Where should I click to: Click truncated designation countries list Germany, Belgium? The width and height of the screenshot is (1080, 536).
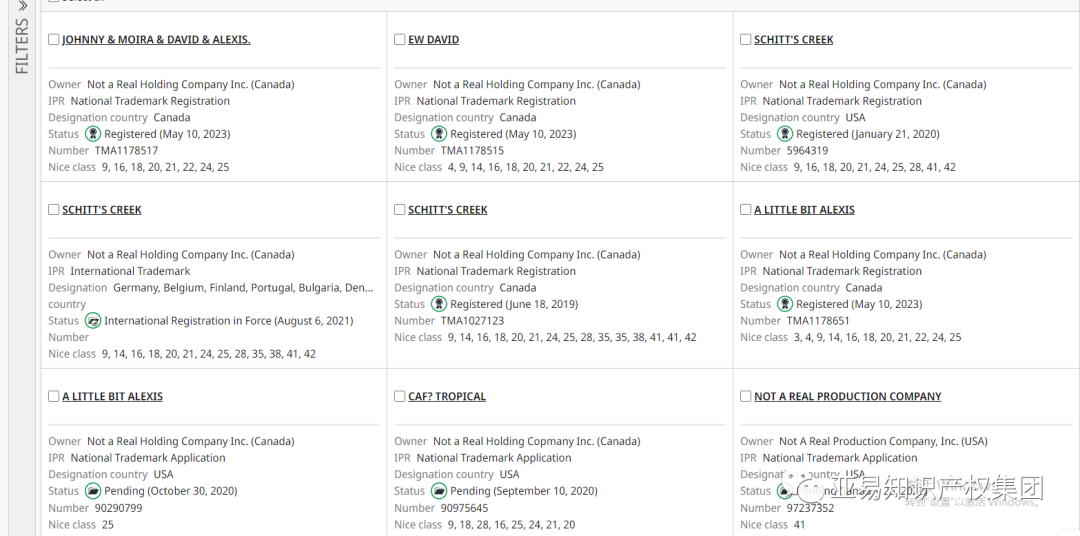click(243, 288)
